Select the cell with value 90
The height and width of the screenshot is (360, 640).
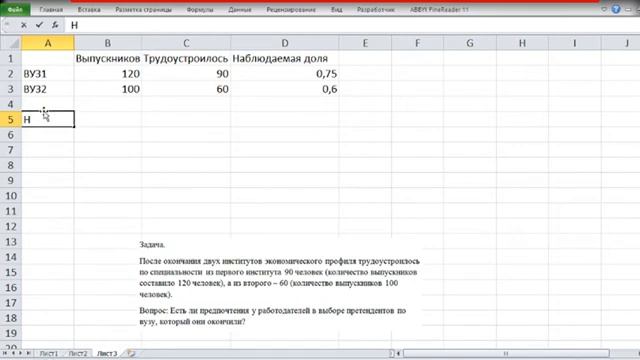186,74
